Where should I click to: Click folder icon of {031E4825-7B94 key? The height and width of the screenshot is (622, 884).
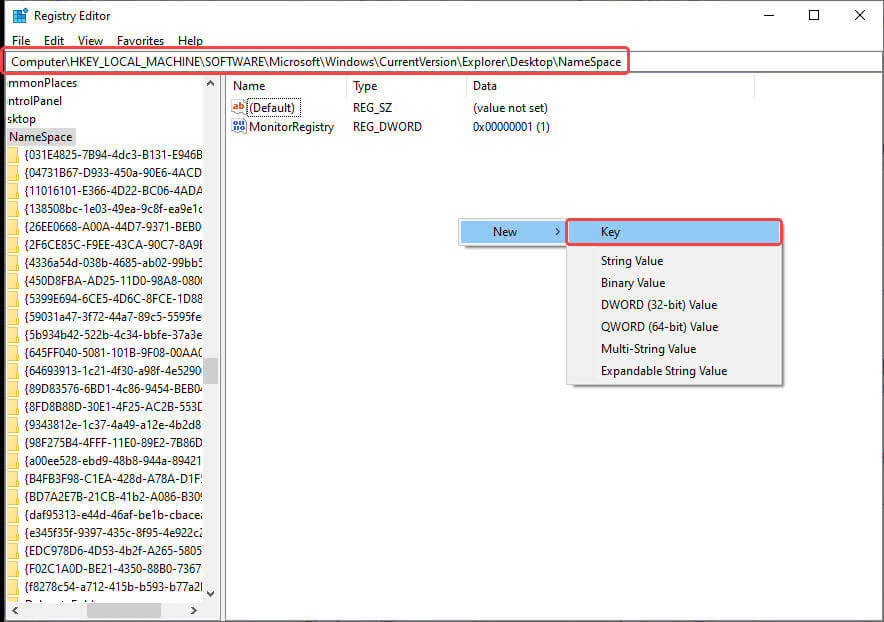[14, 155]
